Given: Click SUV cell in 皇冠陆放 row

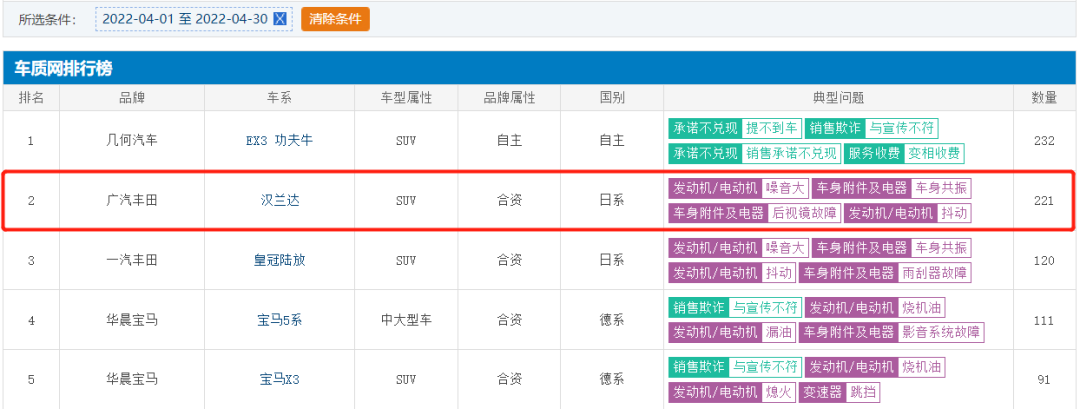Looking at the screenshot, I should [x=406, y=260].
